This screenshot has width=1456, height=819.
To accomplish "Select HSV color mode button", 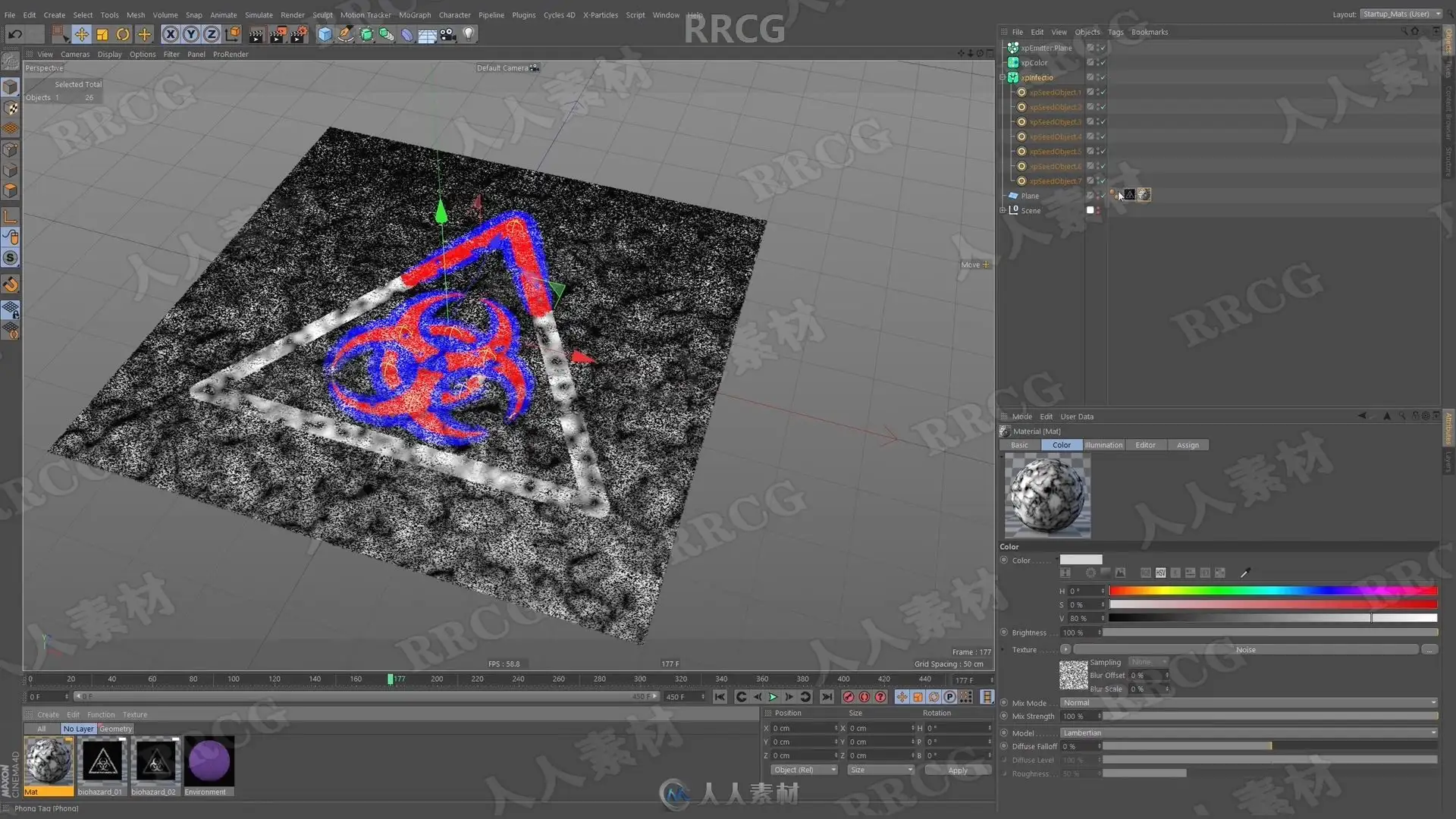I will (x=1160, y=573).
